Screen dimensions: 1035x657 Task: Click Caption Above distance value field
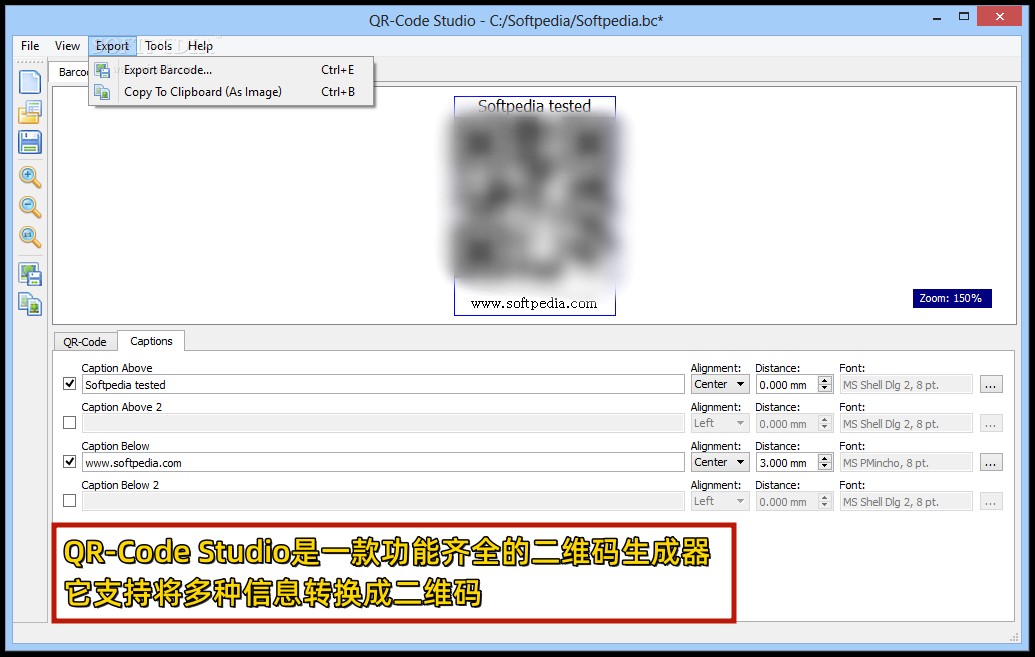click(787, 384)
